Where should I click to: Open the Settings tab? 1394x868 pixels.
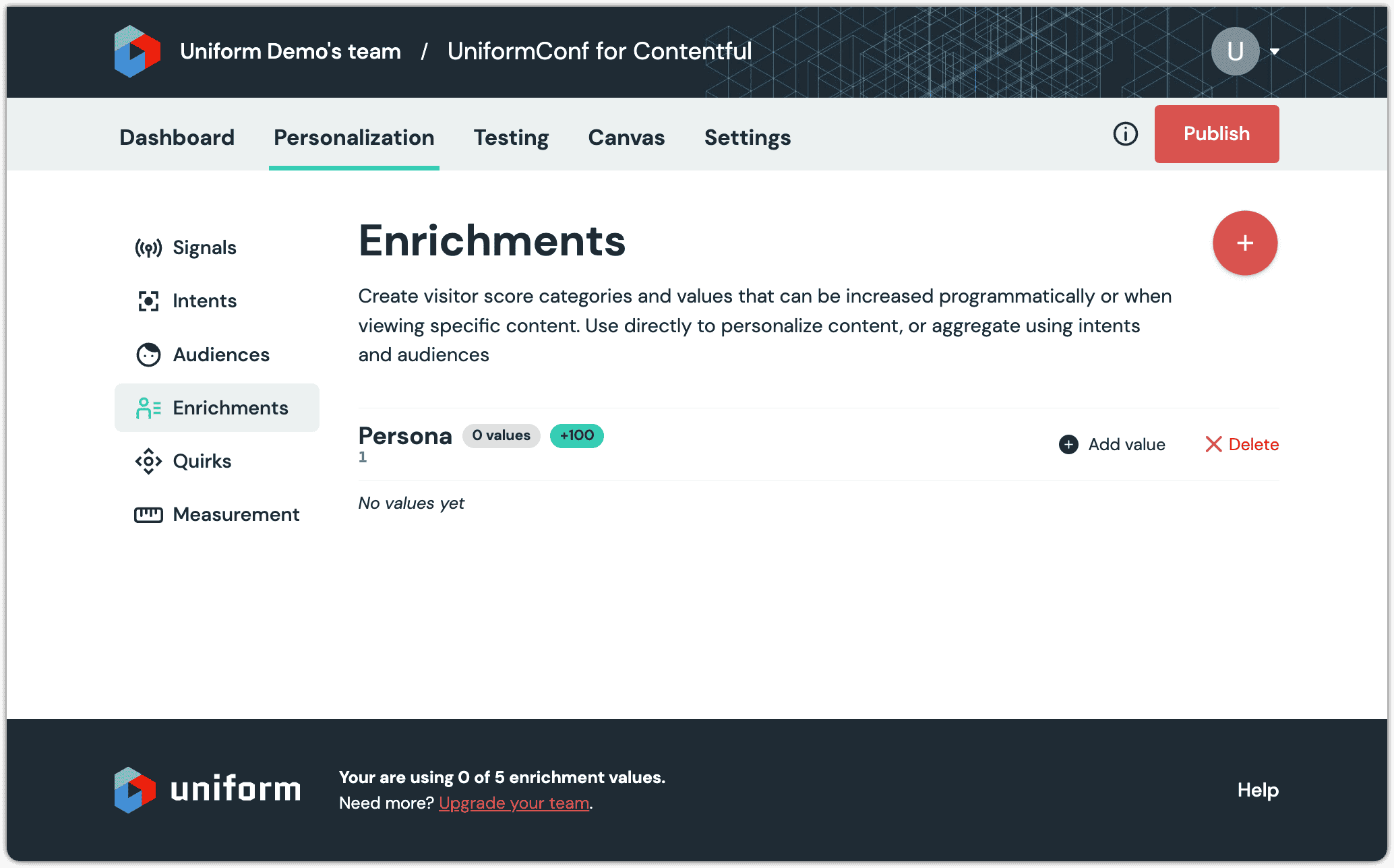tap(748, 137)
